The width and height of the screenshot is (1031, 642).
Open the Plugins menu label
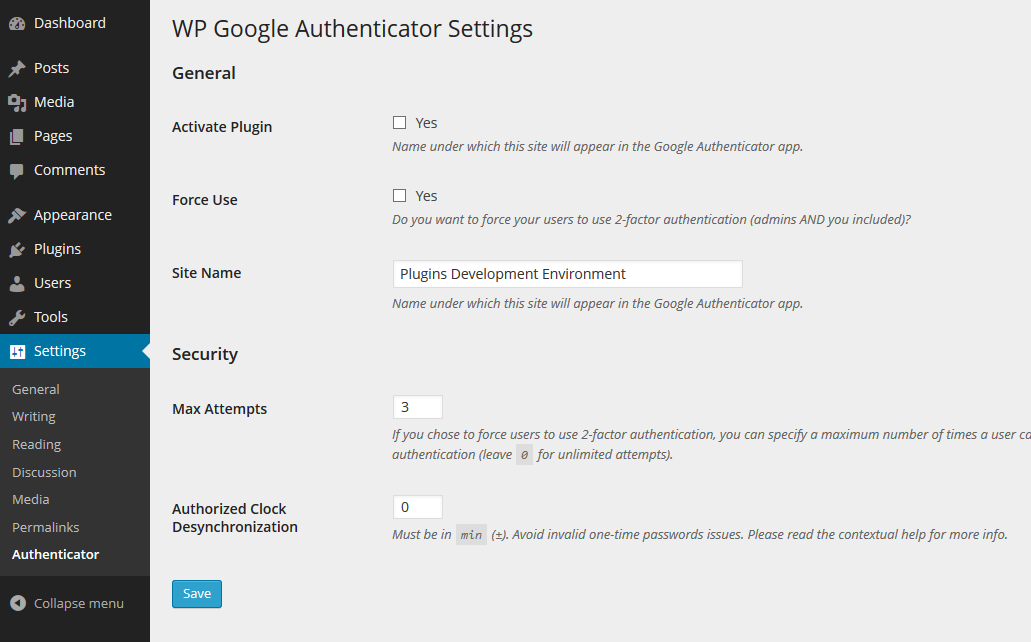[x=57, y=249]
